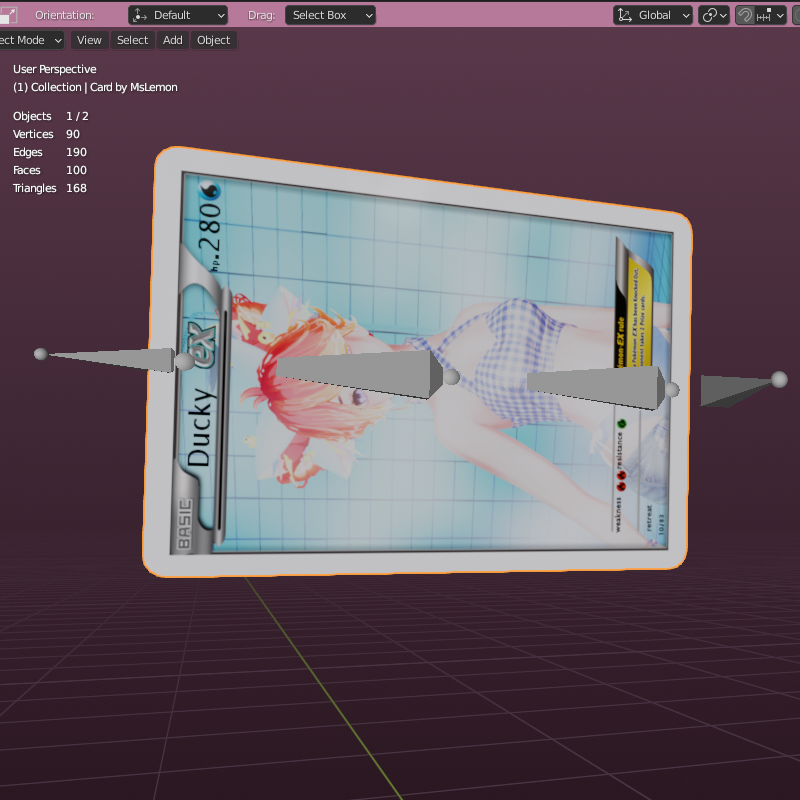The width and height of the screenshot is (800, 800).
Task: Click the 'Faces 100' statistics line
Action: (x=50, y=170)
